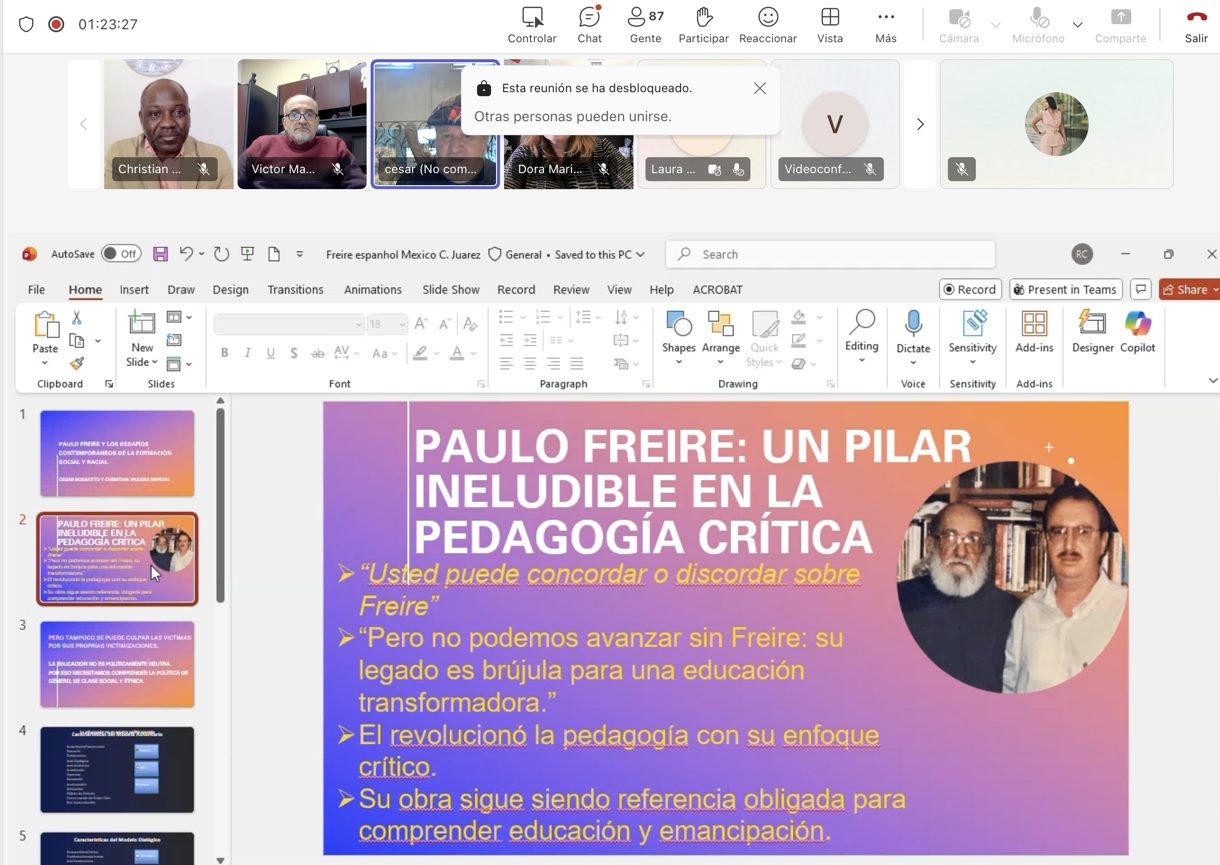Expand the Arrange dropdown menu

point(720,332)
